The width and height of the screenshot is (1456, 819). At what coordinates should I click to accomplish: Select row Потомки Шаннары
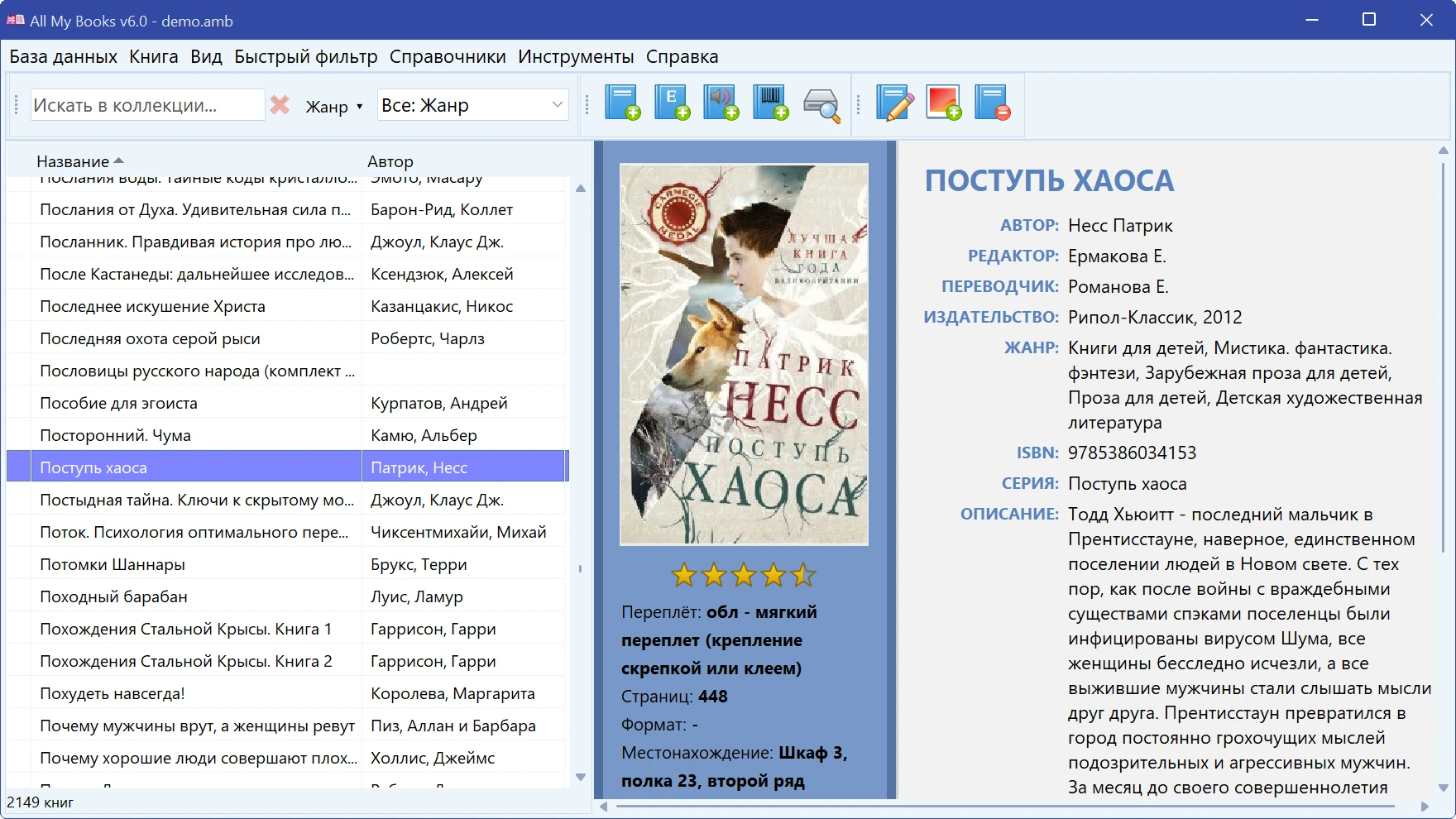coord(286,564)
